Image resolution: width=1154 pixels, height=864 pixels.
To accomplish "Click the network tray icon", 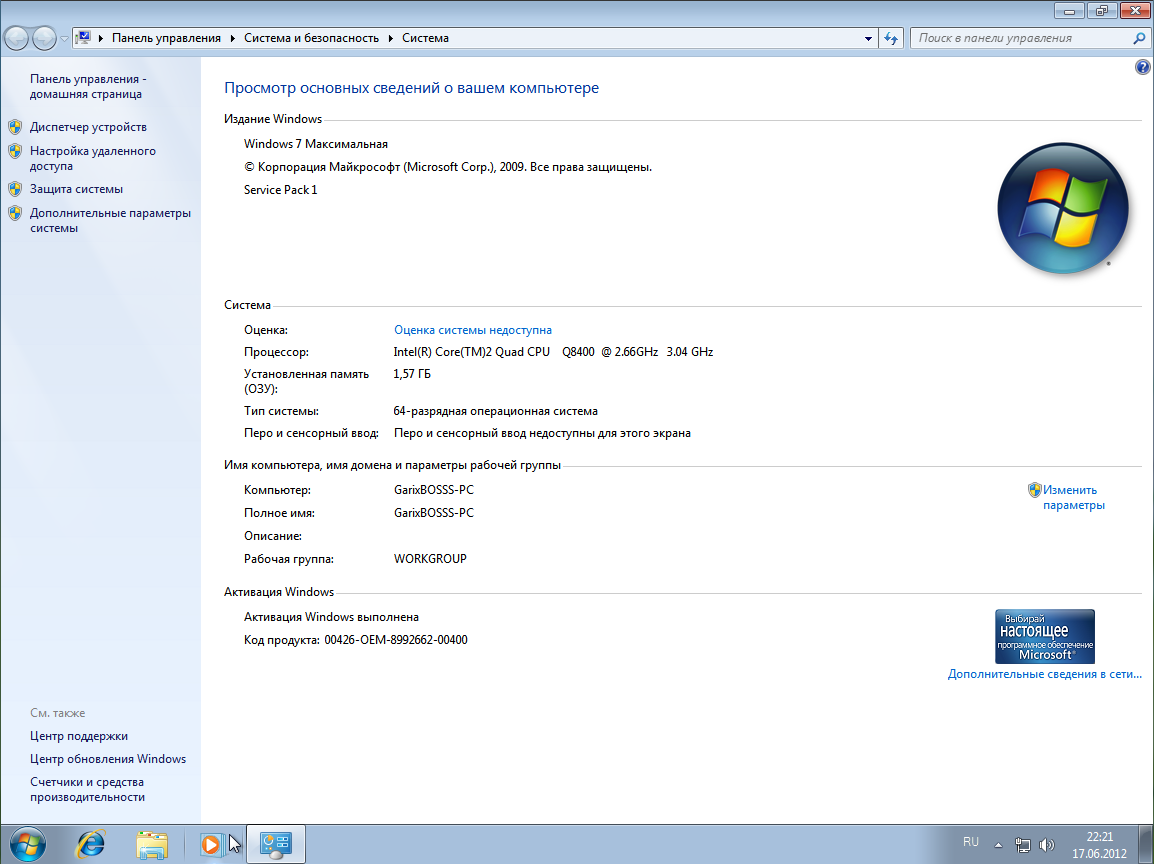I will tap(1022, 845).
